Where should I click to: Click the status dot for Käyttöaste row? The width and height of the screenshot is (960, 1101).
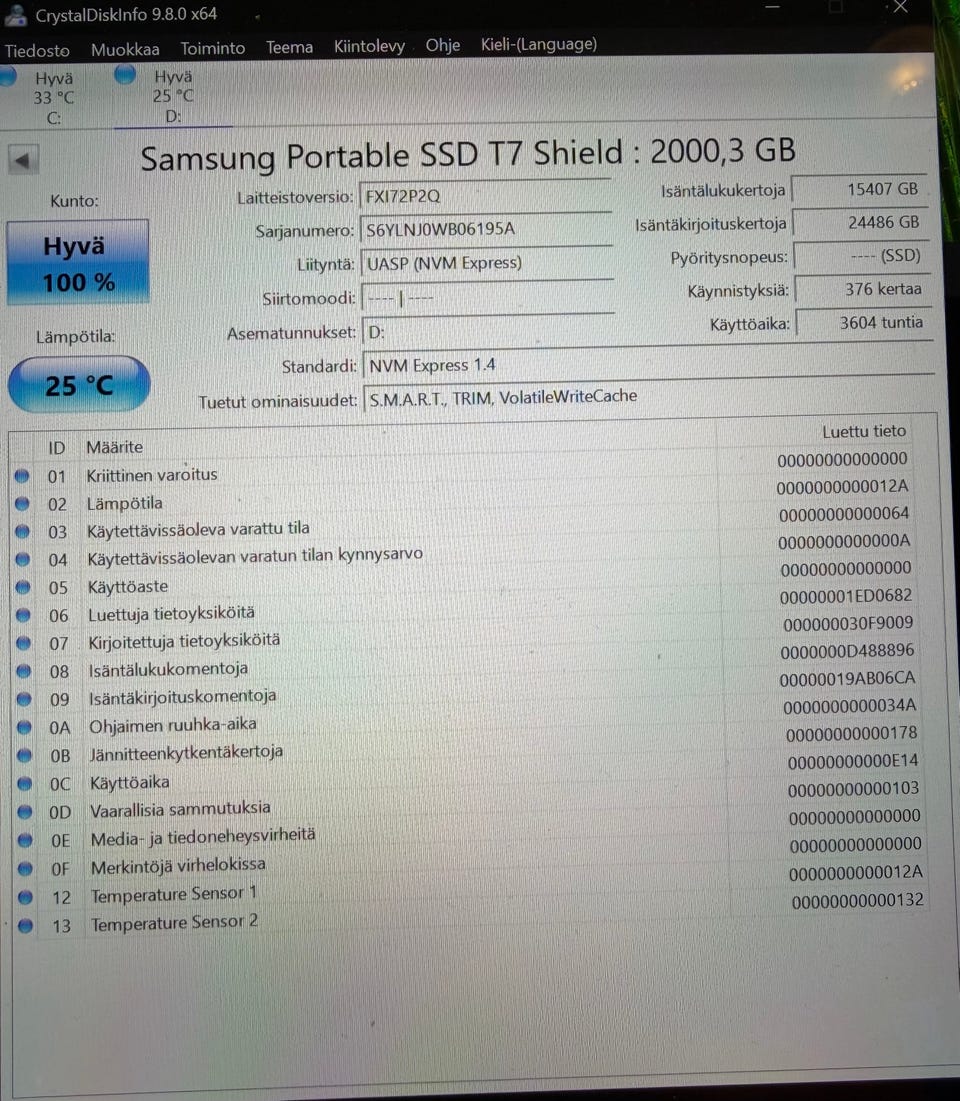(23, 587)
